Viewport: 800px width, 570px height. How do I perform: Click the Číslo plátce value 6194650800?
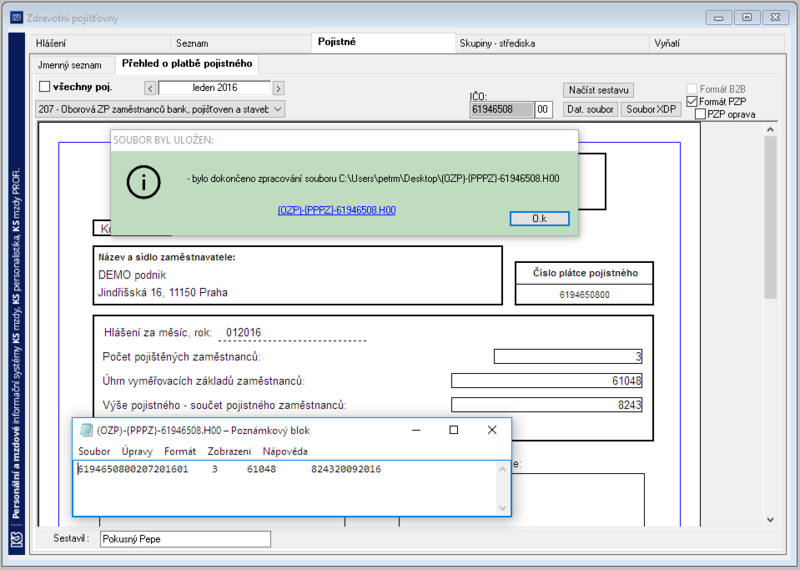584,294
